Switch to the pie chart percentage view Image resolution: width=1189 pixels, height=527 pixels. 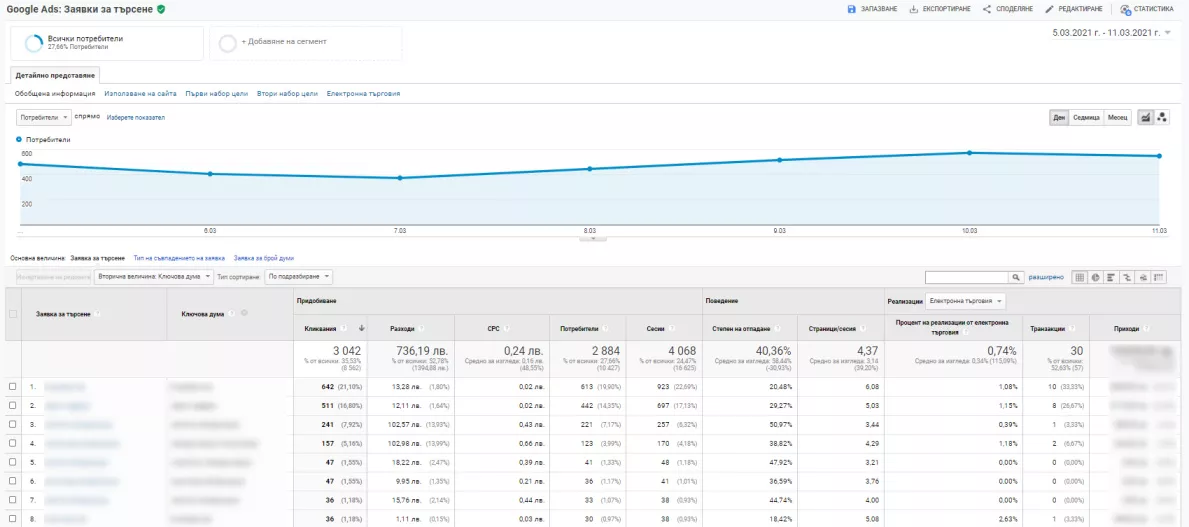[1095, 278]
